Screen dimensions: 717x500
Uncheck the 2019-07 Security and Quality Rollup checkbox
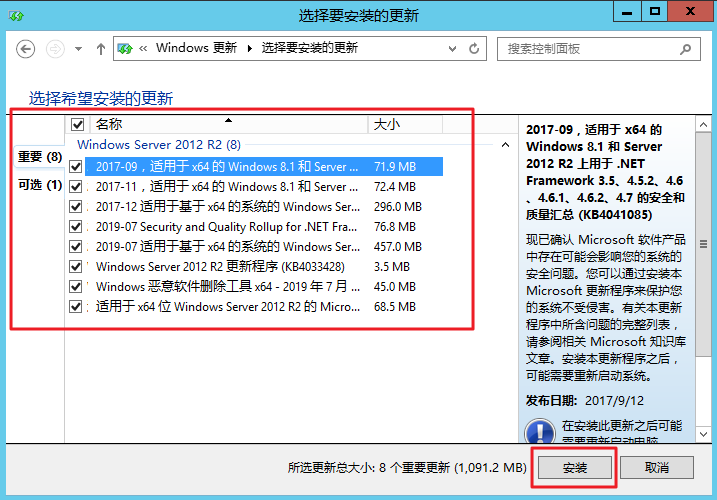tap(75, 226)
